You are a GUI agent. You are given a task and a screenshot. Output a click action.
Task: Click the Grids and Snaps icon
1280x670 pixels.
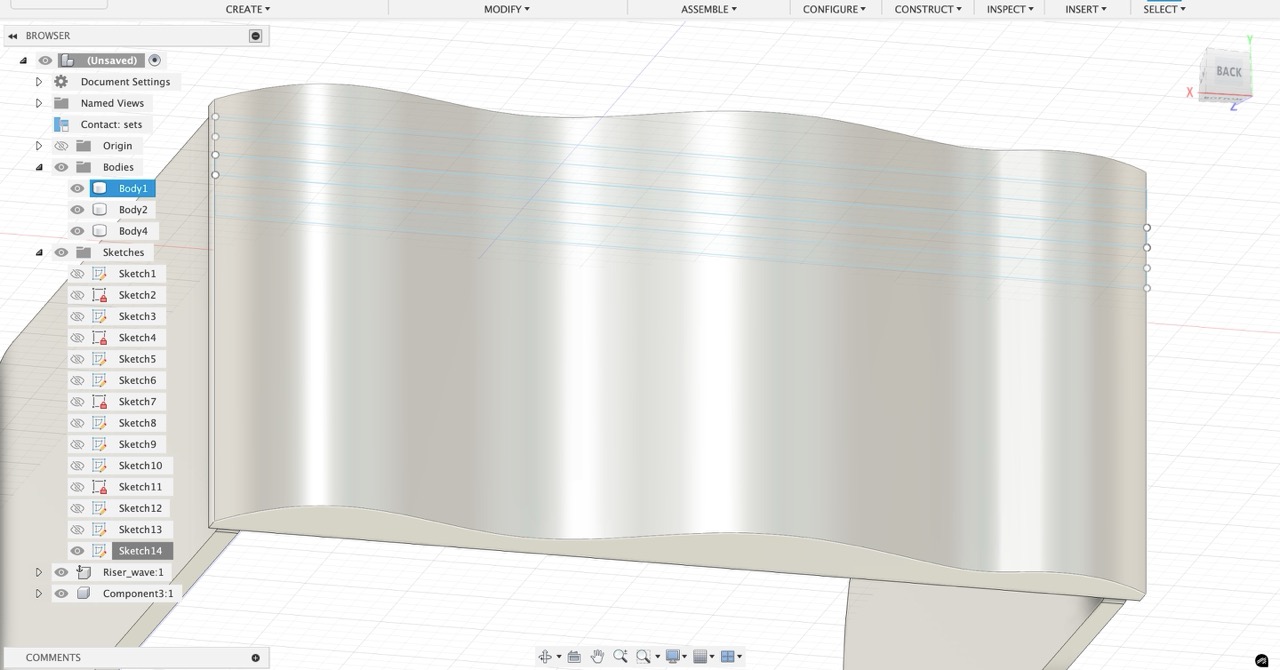click(700, 656)
